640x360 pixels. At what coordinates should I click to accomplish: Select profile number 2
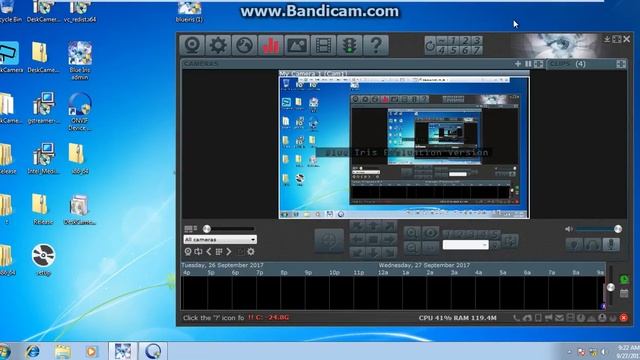pos(465,40)
